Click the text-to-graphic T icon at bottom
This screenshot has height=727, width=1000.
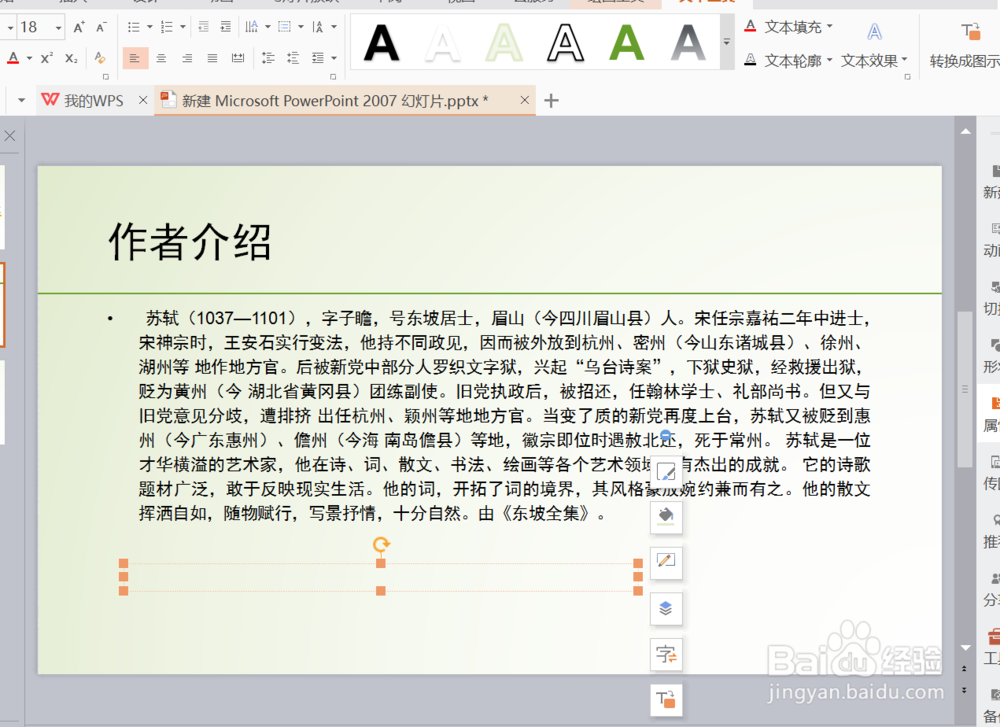pyautogui.click(x=666, y=699)
